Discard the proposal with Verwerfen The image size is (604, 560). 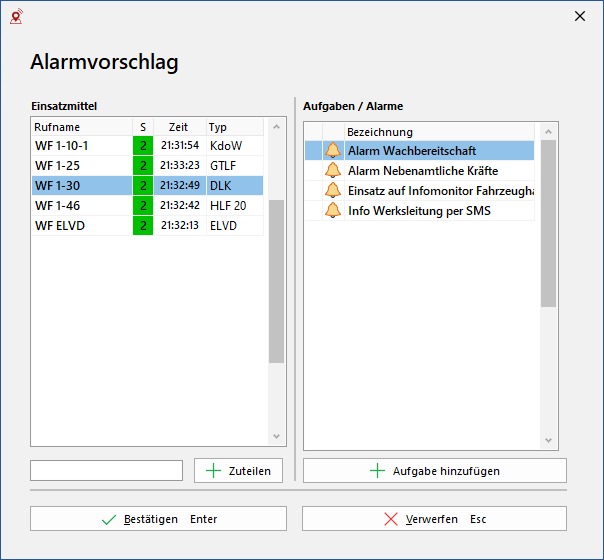coord(434,519)
